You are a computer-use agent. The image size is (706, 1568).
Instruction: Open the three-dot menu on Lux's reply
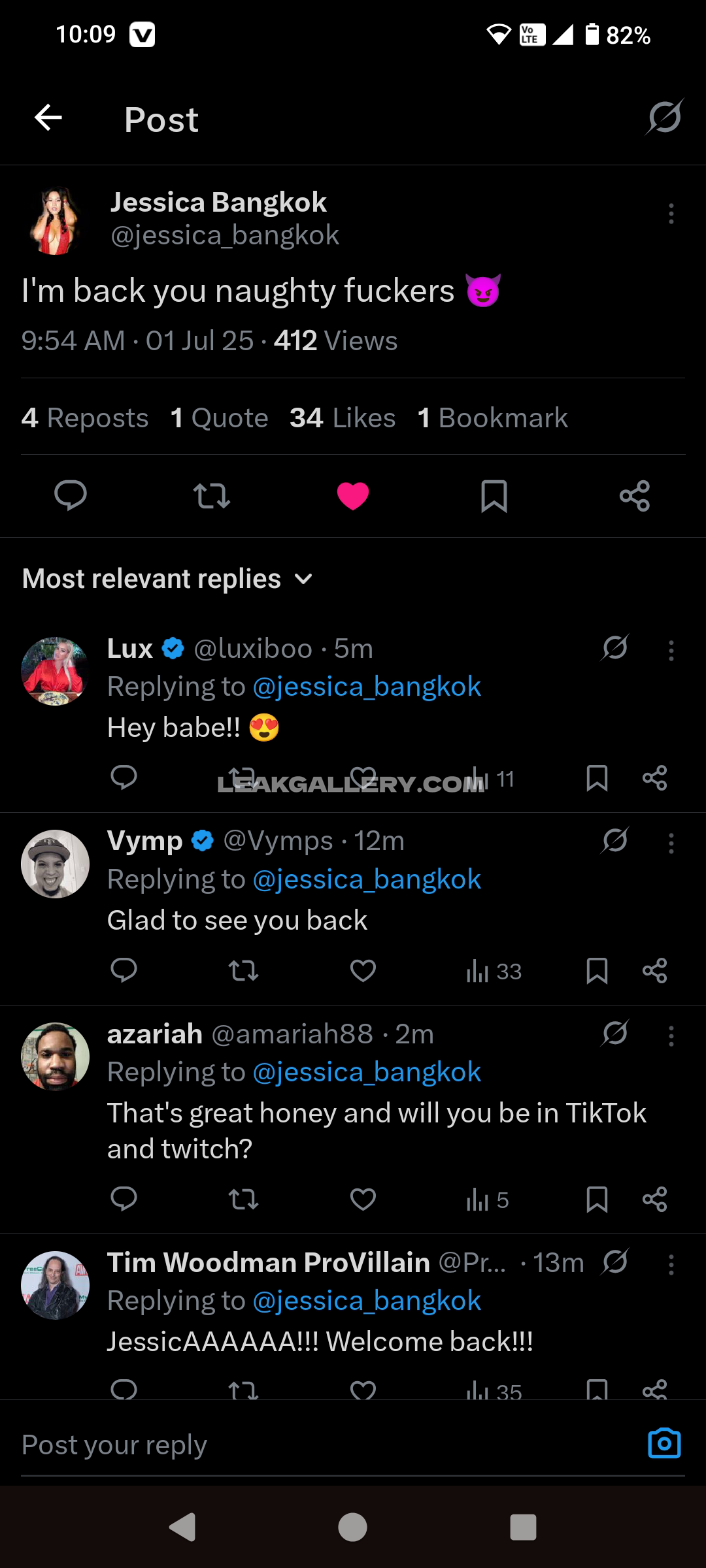[671, 650]
